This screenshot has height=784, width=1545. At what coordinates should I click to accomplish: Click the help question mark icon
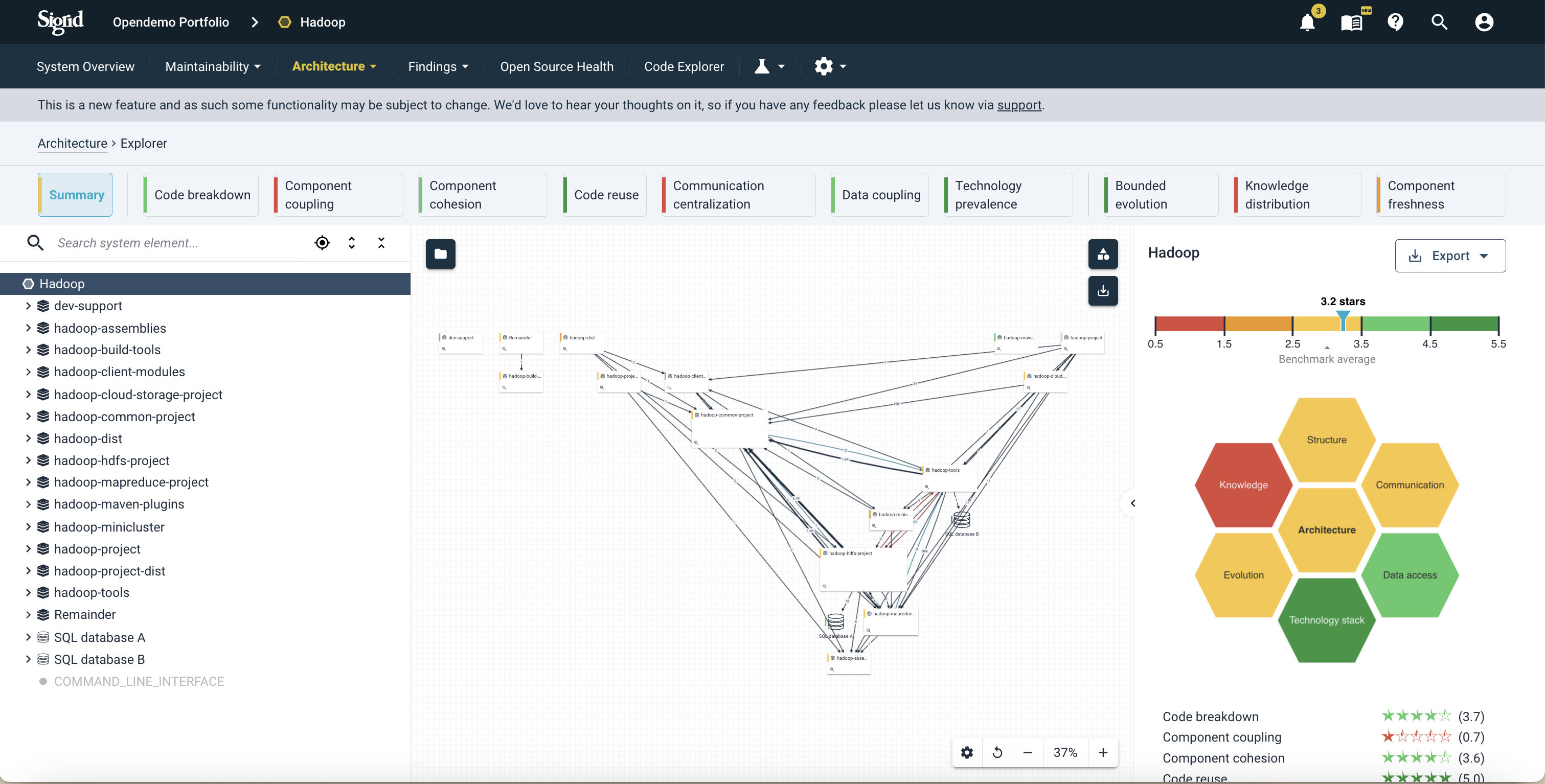click(x=1396, y=22)
